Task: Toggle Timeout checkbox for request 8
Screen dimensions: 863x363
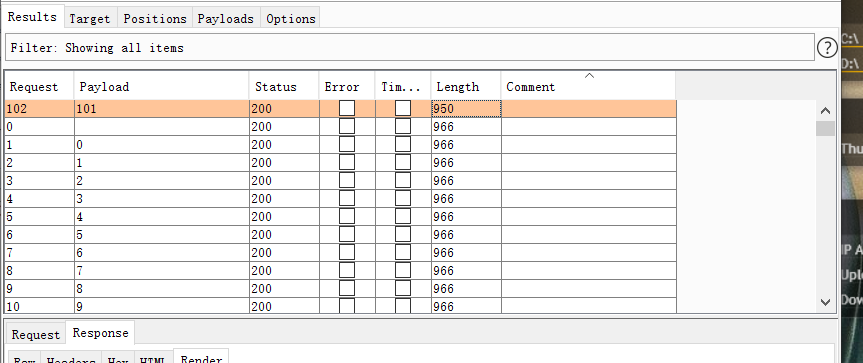Action: click(403, 271)
